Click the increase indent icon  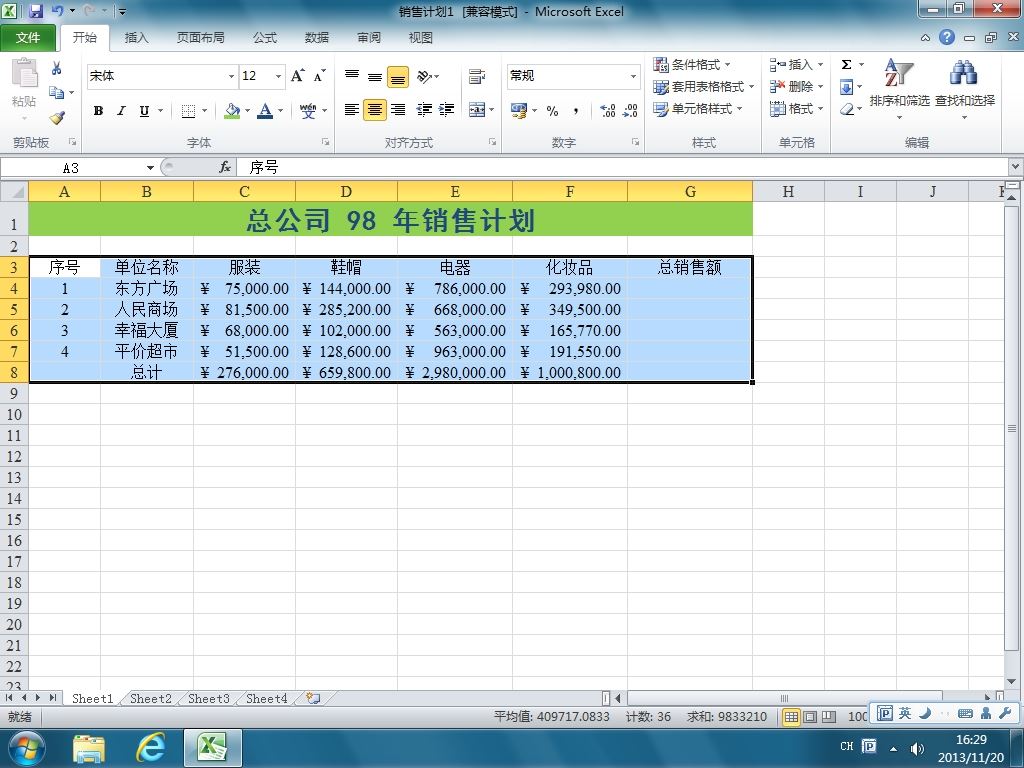tap(447, 110)
